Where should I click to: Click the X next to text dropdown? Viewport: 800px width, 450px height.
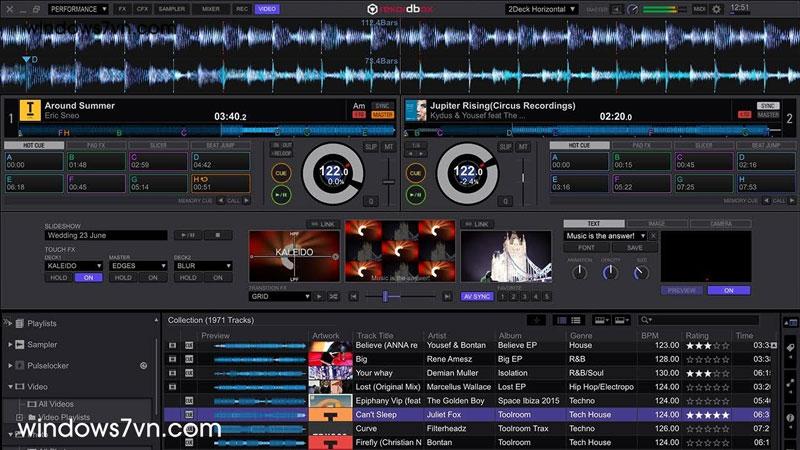653,236
